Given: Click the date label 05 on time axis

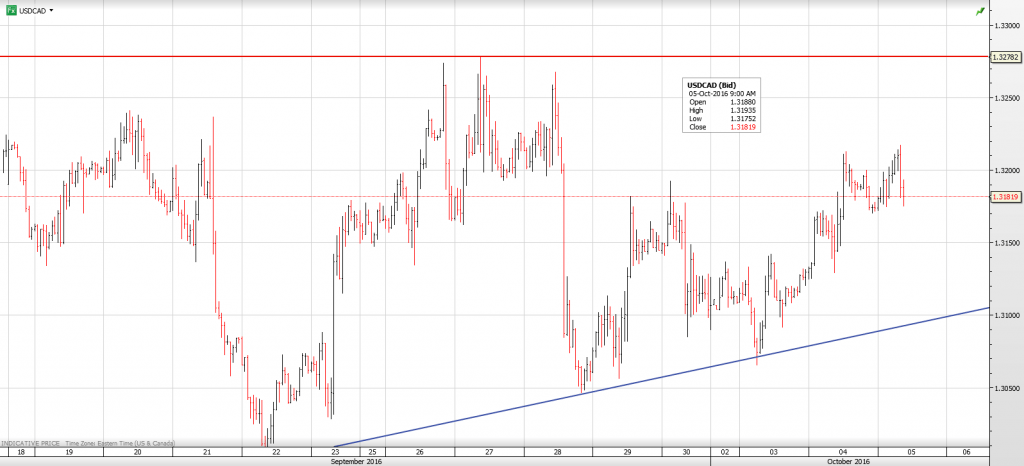Looking at the screenshot, I should coord(912,452).
